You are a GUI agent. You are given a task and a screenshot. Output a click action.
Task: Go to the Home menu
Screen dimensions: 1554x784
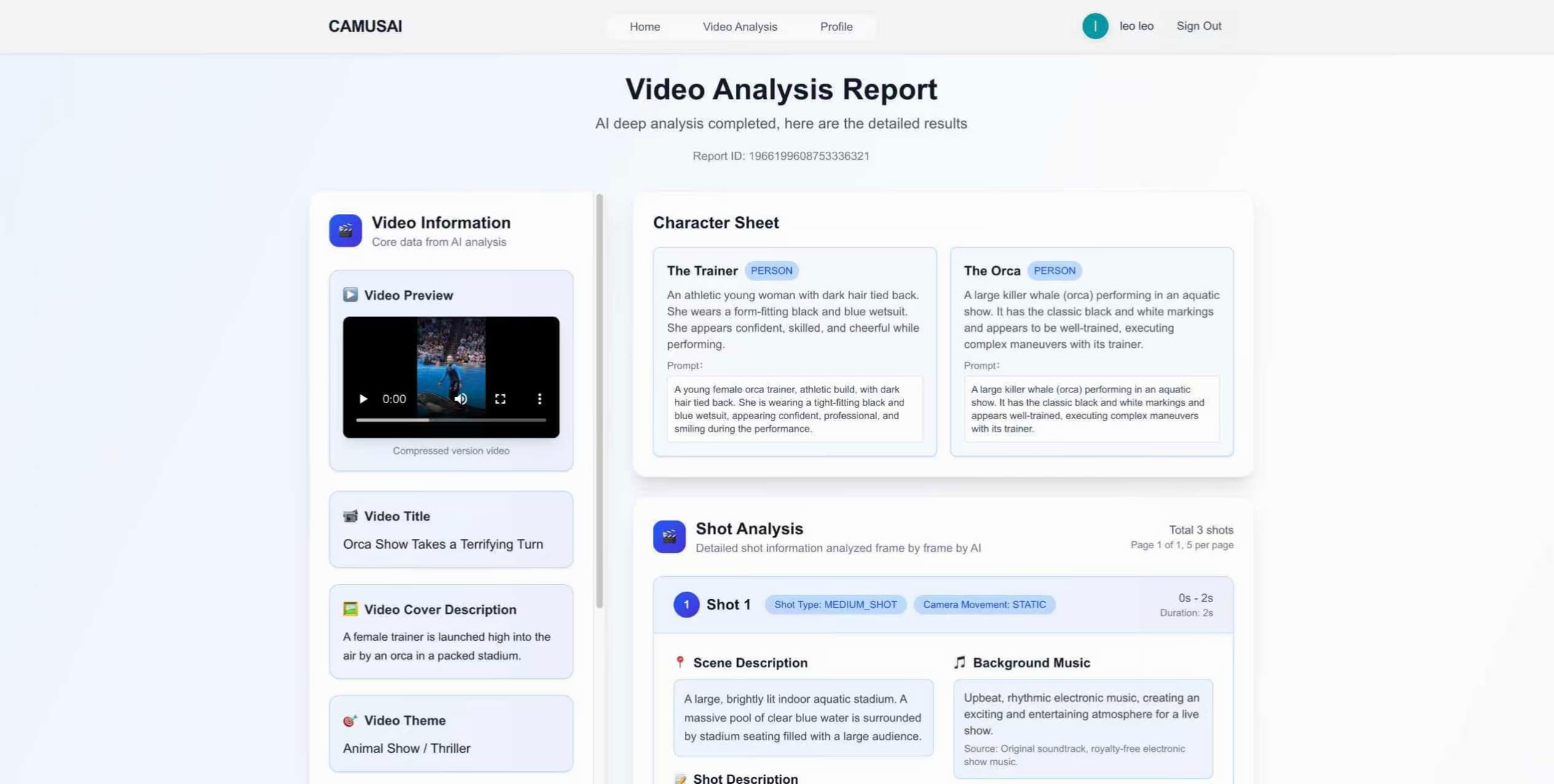point(644,26)
